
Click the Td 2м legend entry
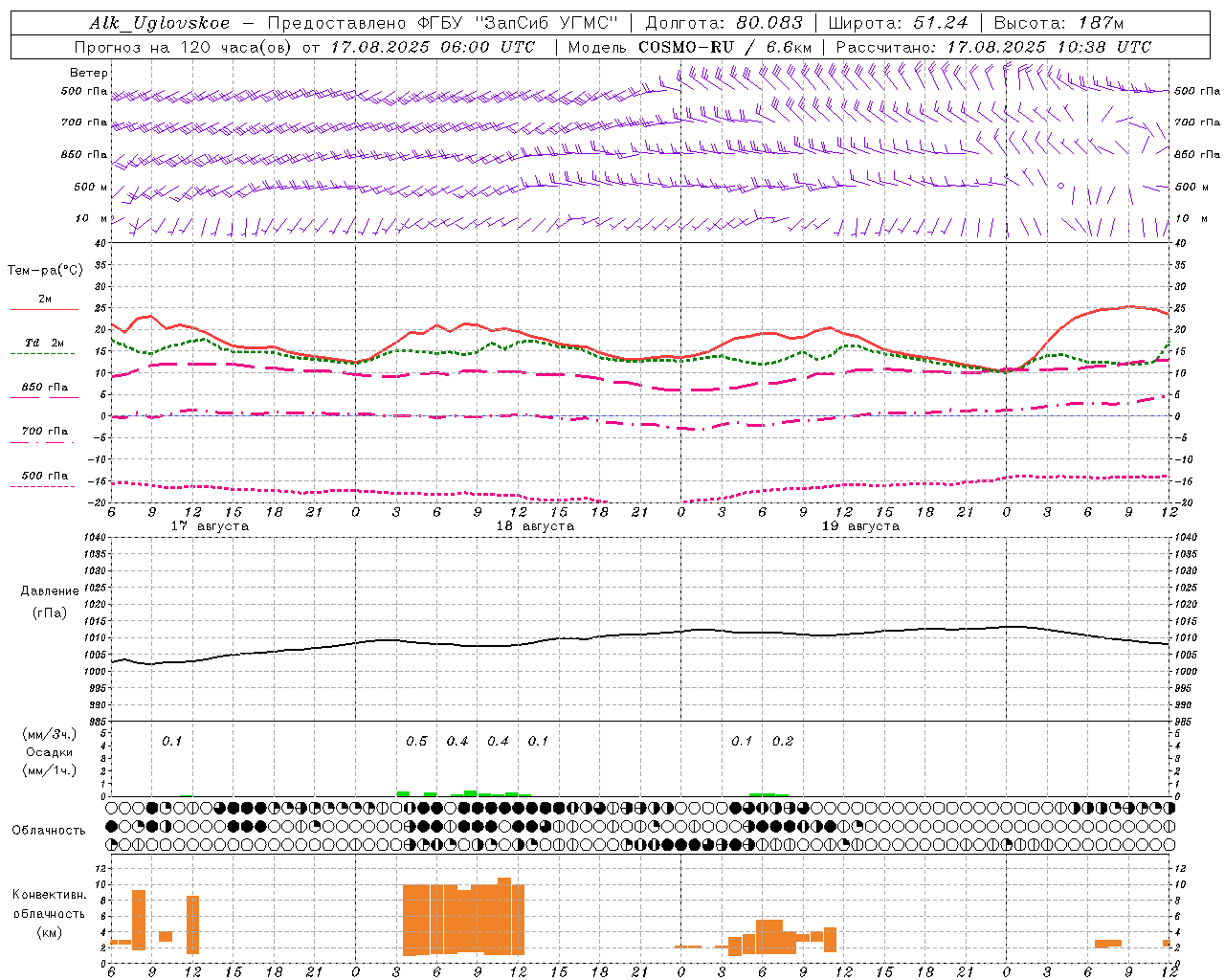coord(44,343)
